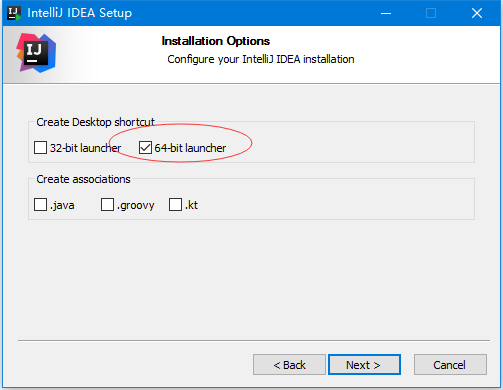The image size is (503, 390).
Task: Click the small IntelliJ icon in title bar
Action: pos(14,13)
